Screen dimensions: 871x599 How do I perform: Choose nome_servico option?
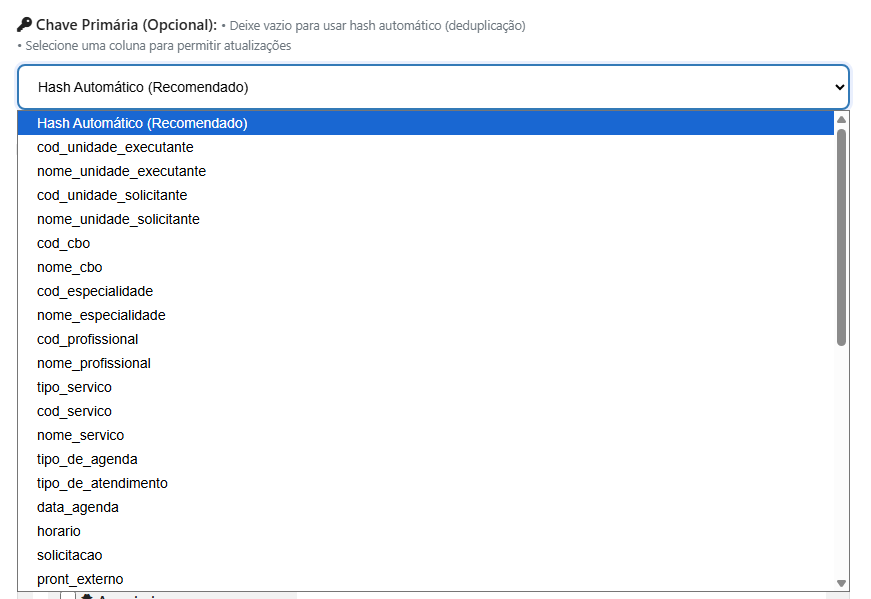[80, 435]
